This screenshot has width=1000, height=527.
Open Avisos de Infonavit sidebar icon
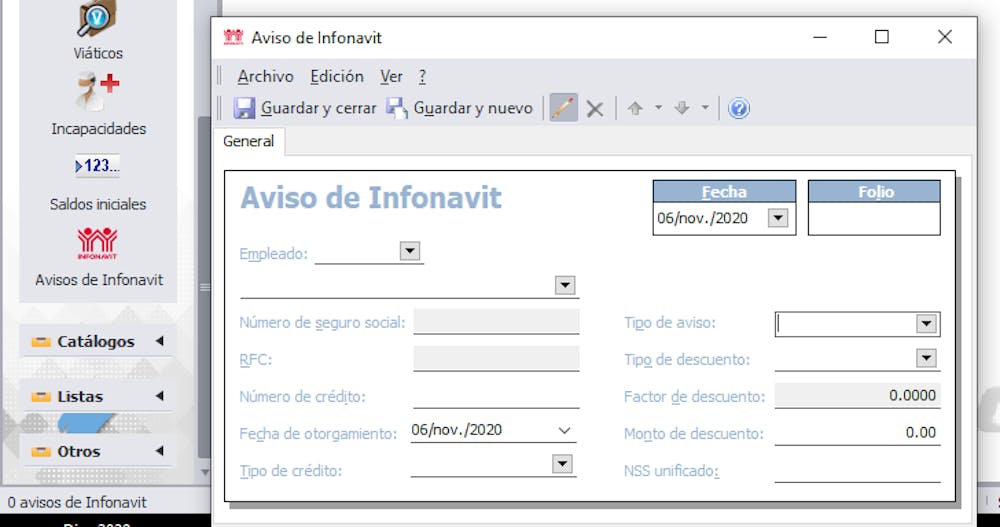coord(98,243)
